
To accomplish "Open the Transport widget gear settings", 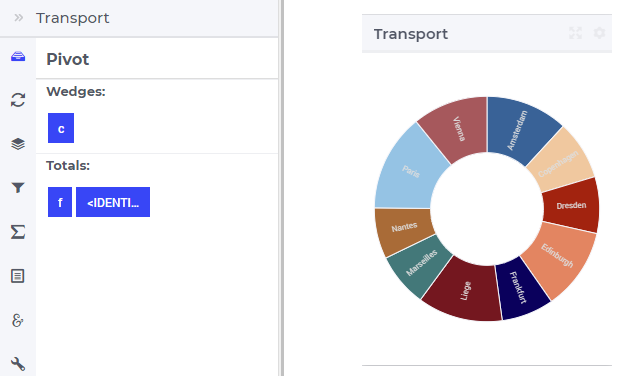I will [599, 33].
